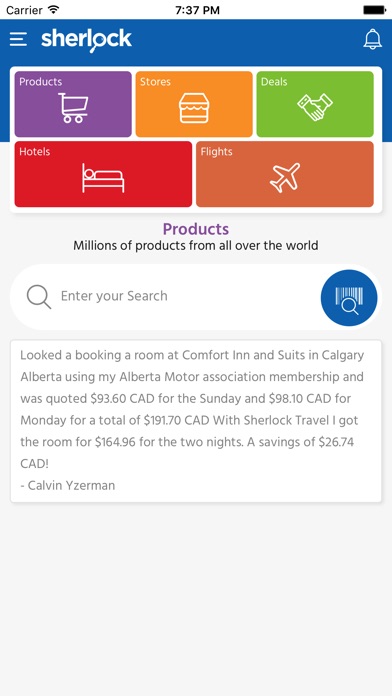
Task: Open the barcode scanner search
Action: coord(349,298)
